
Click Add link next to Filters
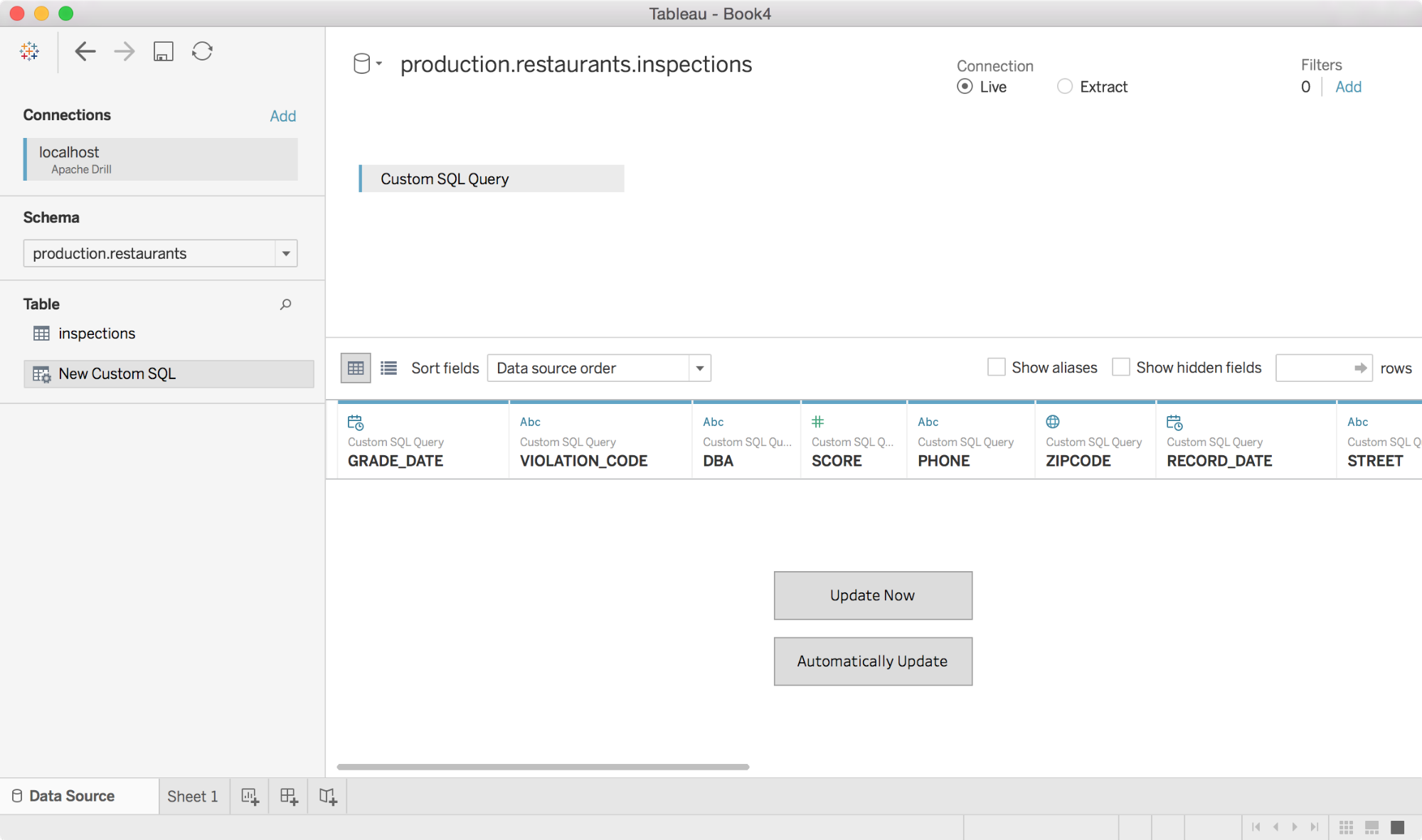click(1348, 87)
